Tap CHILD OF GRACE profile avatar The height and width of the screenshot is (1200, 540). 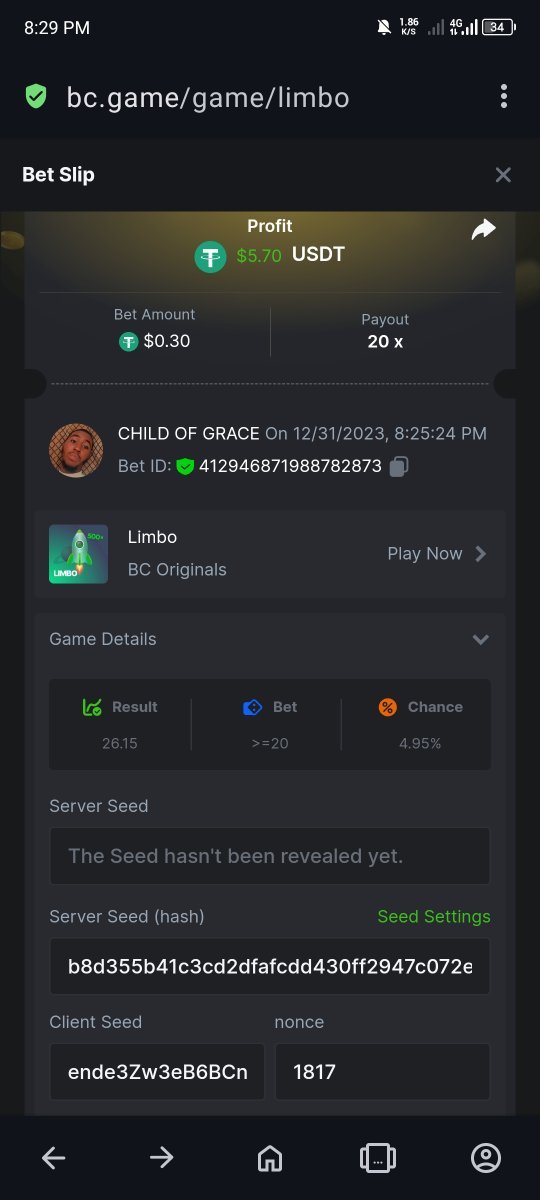[76, 450]
